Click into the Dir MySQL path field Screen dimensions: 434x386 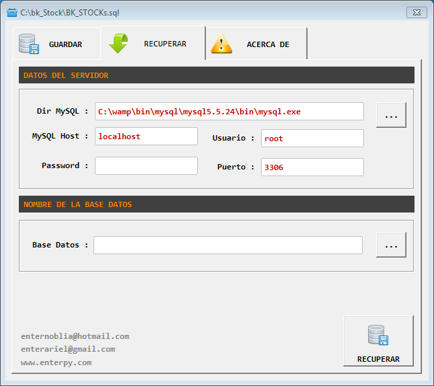(x=229, y=112)
